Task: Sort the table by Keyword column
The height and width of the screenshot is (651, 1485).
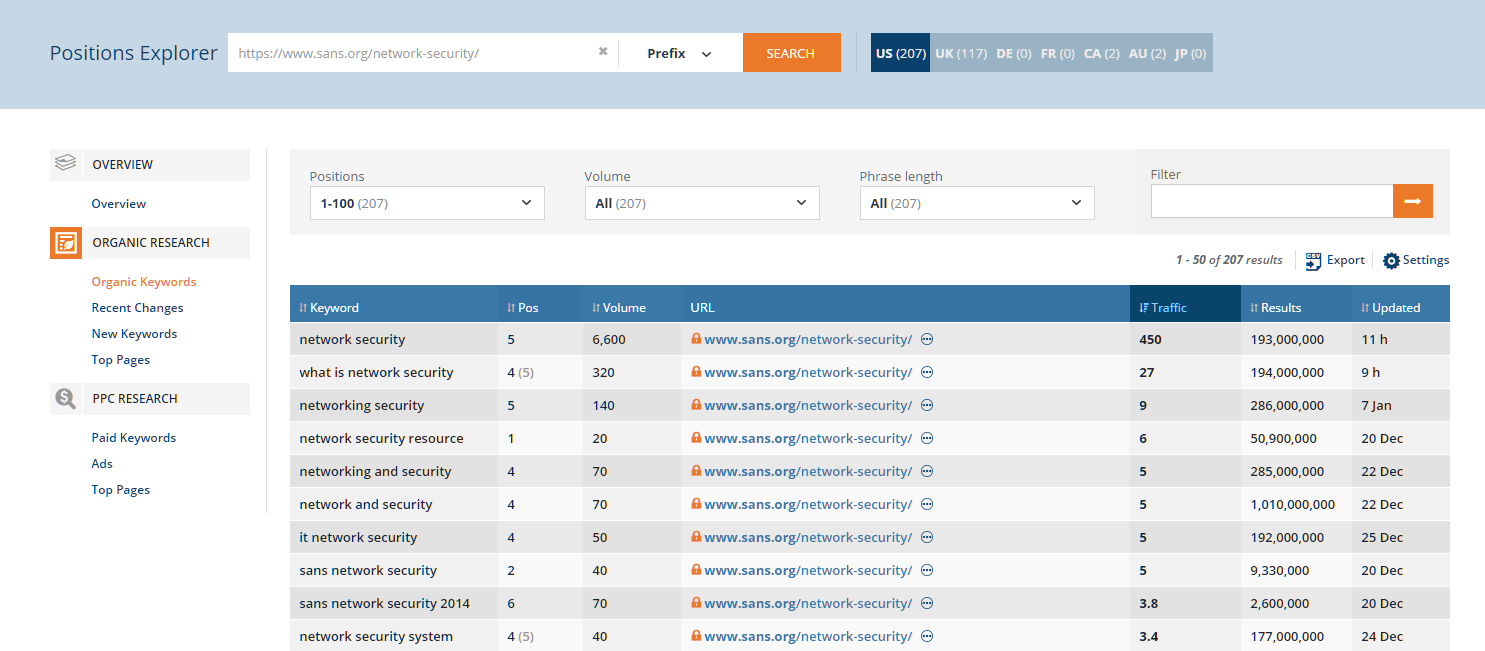Action: [x=329, y=307]
